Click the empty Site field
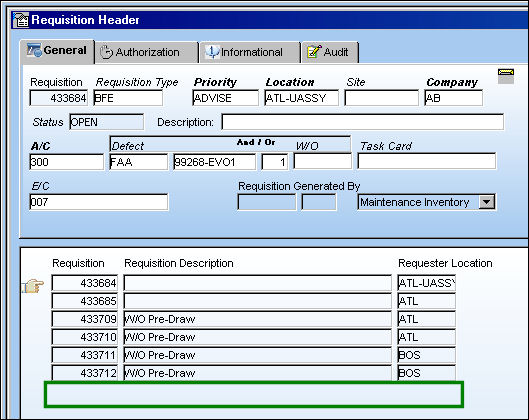The image size is (529, 420). tap(382, 98)
